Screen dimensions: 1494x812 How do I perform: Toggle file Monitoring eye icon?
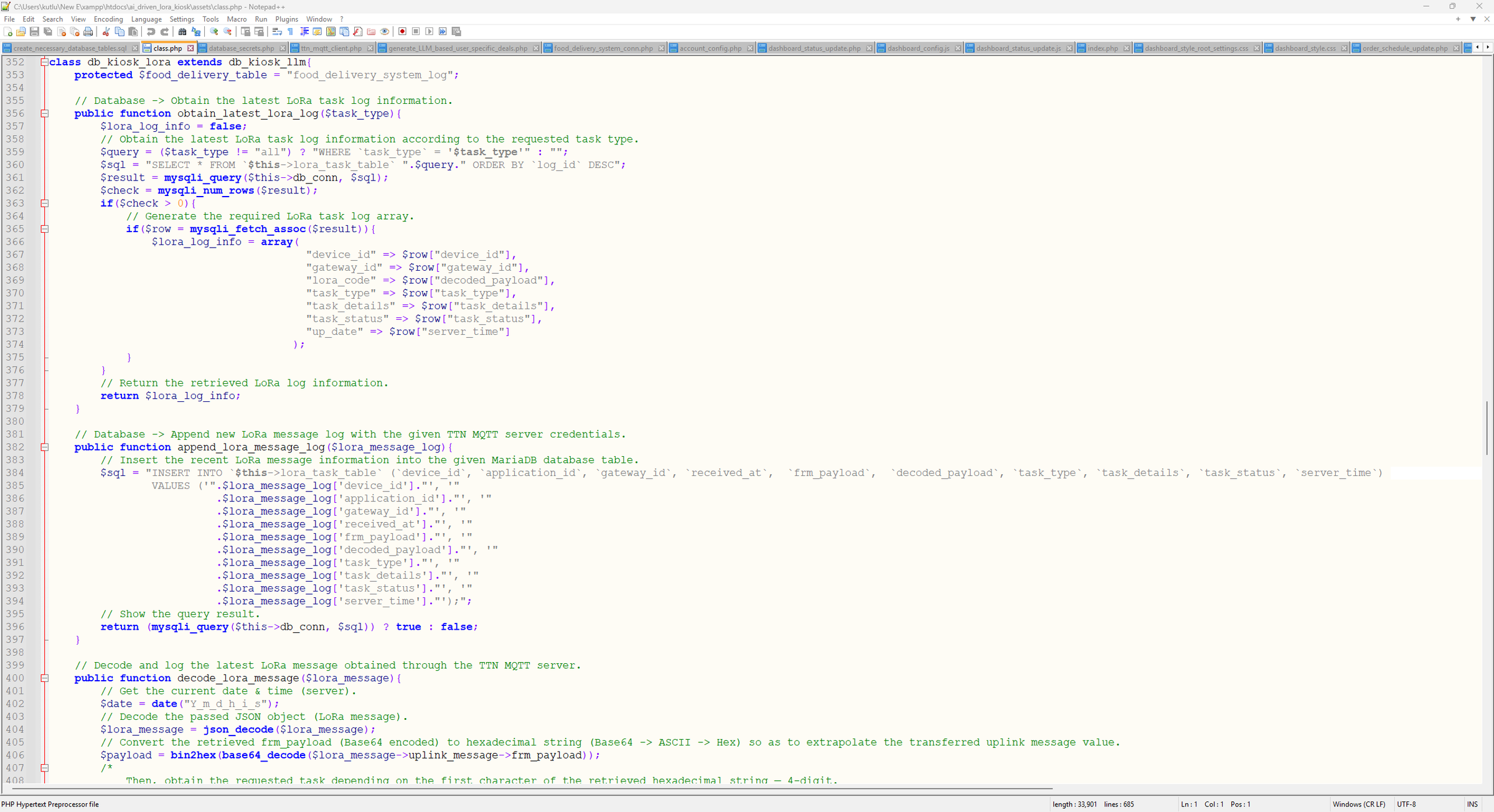(385, 32)
